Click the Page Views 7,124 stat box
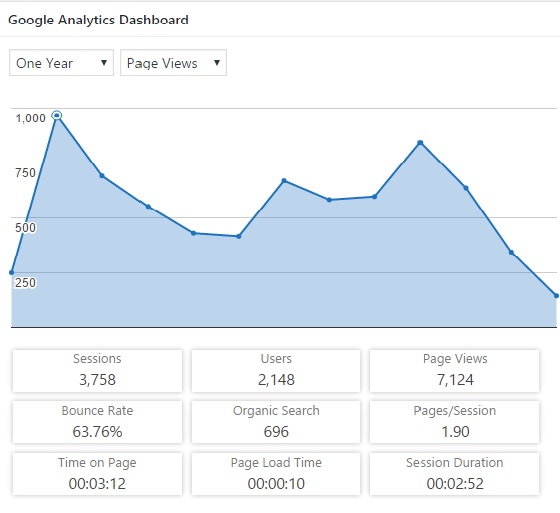560x513 pixels. point(455,371)
